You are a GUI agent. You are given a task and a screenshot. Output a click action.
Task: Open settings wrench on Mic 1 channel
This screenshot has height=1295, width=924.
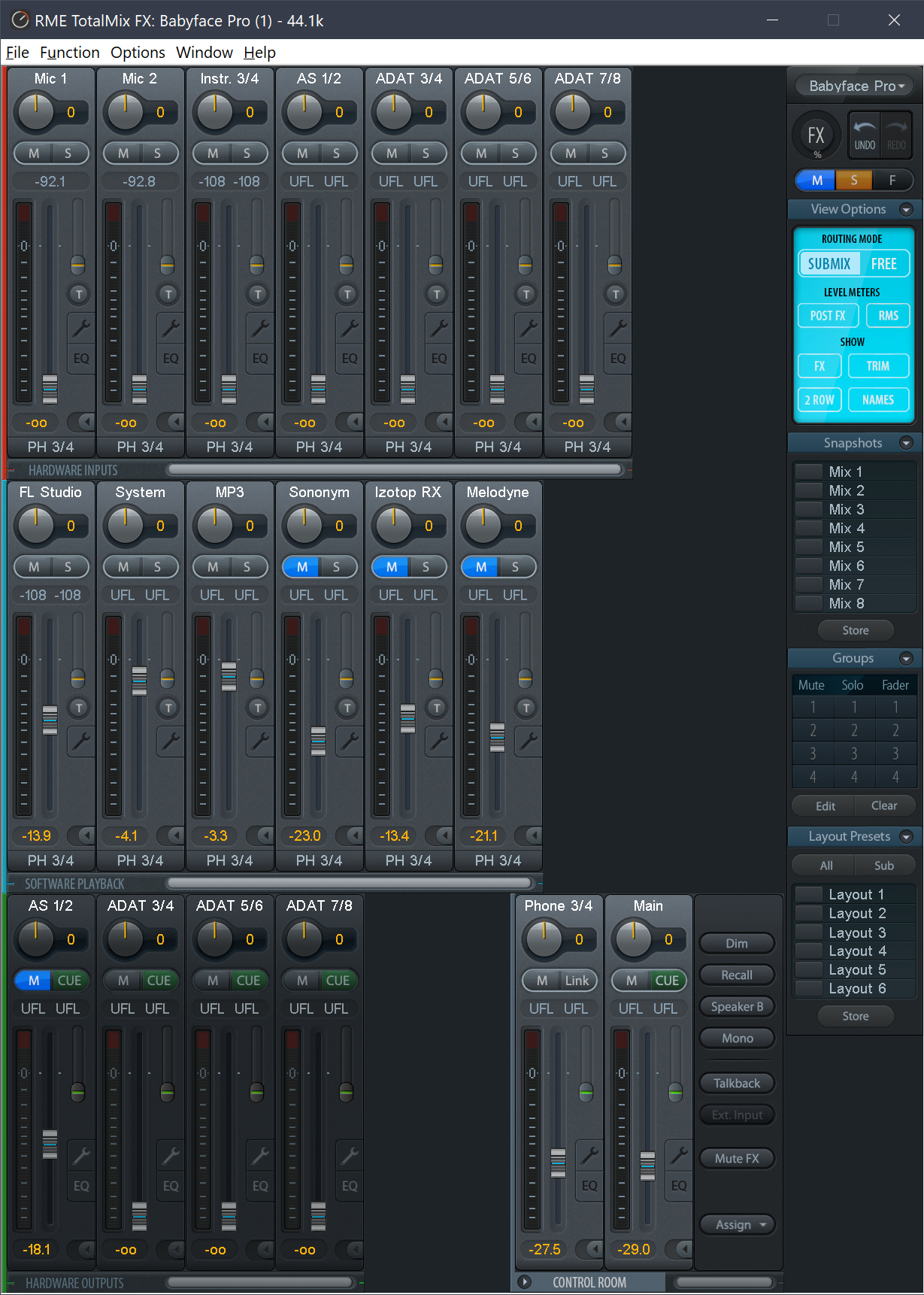(81, 328)
